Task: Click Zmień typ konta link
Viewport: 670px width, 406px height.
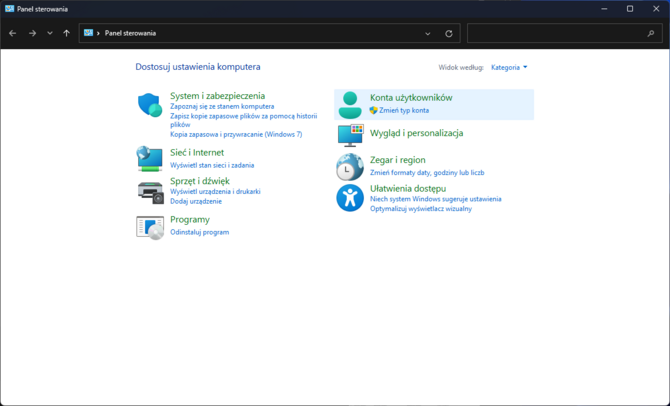Action: coord(404,110)
